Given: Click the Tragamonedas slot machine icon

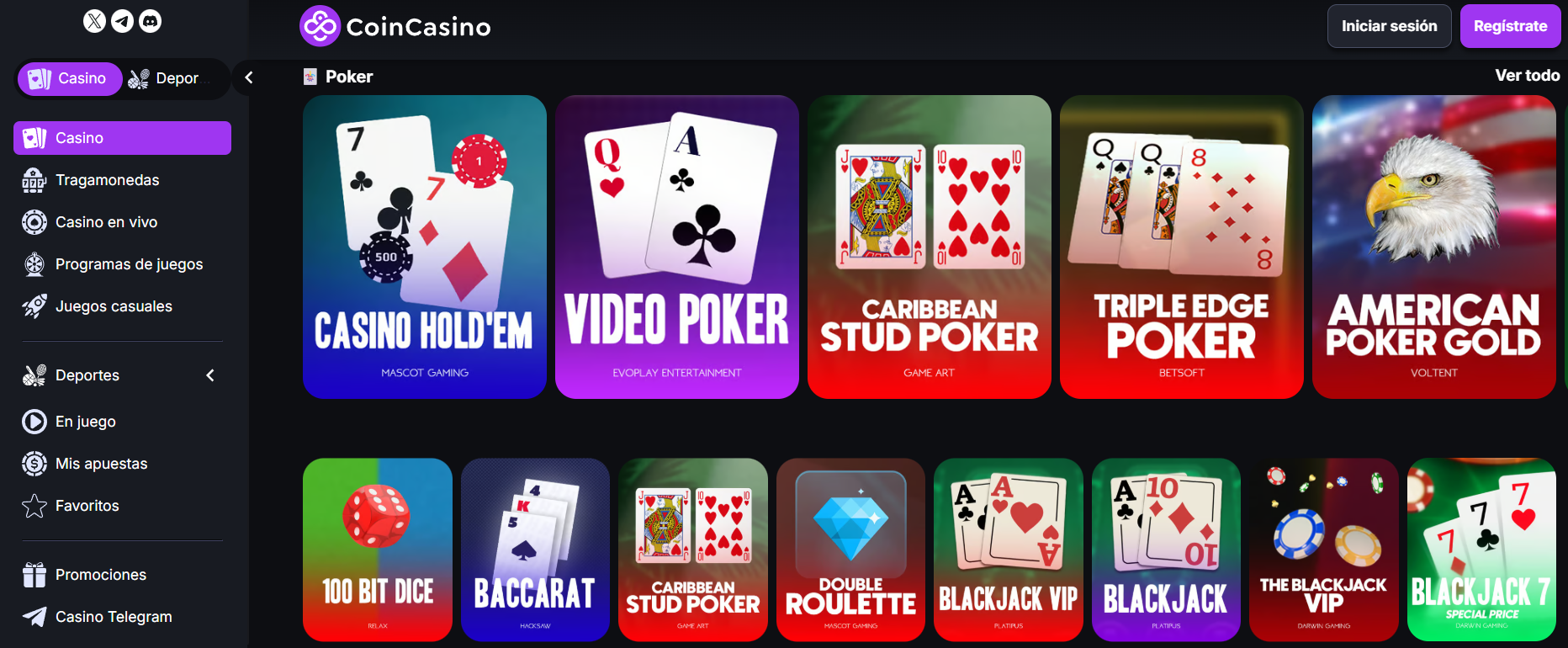Looking at the screenshot, I should tap(34, 180).
